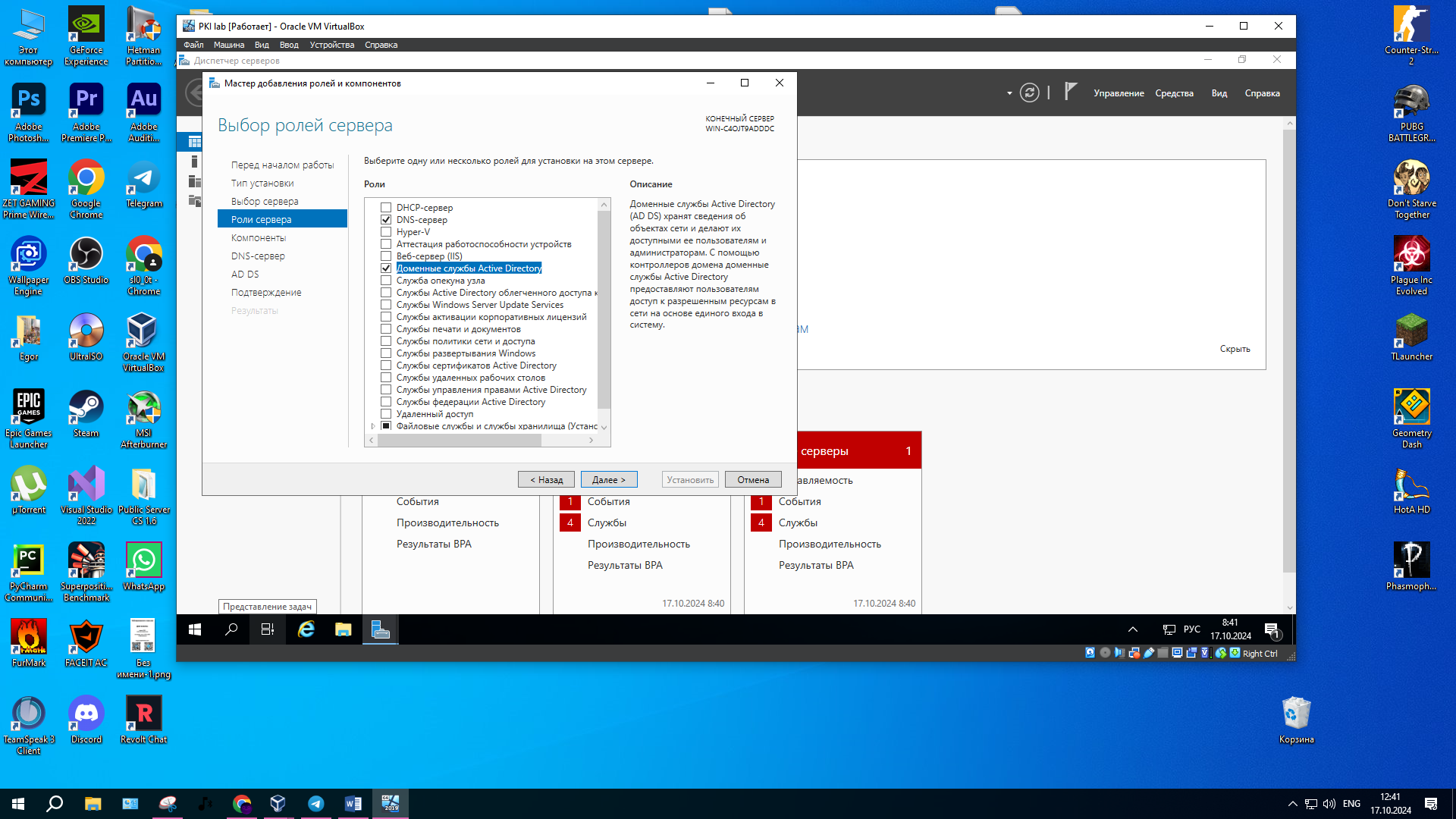Open the Устройства menu in VirtualBox
This screenshot has height=819, width=1456.
click(x=332, y=45)
